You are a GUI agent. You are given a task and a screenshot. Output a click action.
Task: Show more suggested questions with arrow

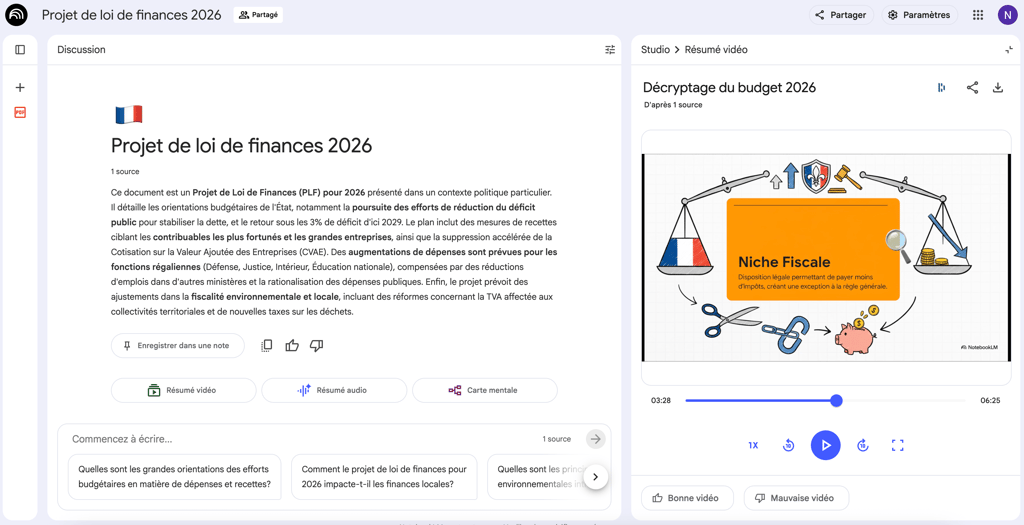click(595, 477)
